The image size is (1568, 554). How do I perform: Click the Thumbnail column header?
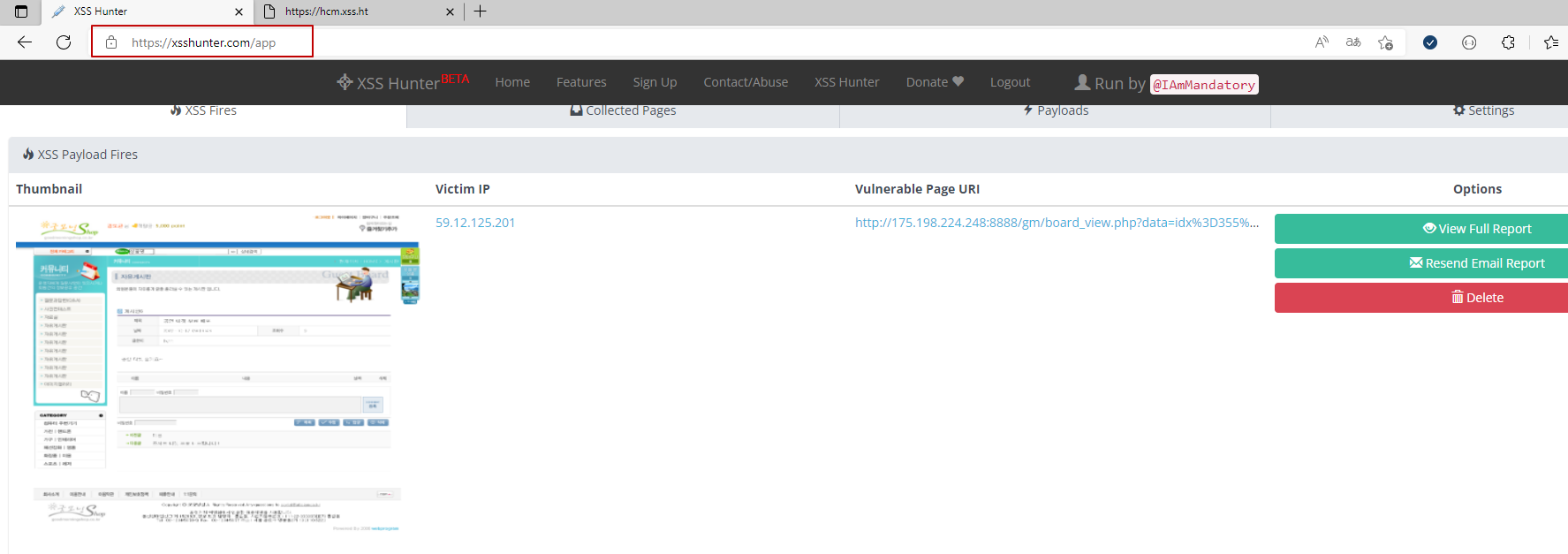tap(49, 189)
